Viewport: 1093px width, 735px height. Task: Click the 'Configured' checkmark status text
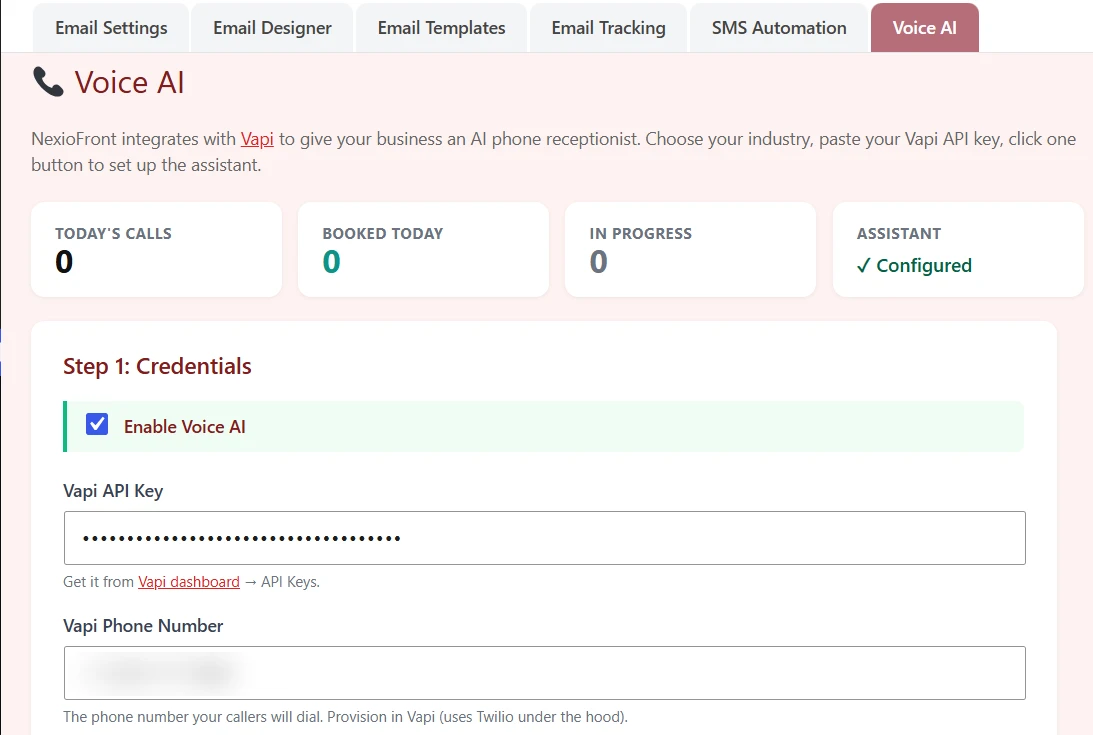(x=914, y=266)
